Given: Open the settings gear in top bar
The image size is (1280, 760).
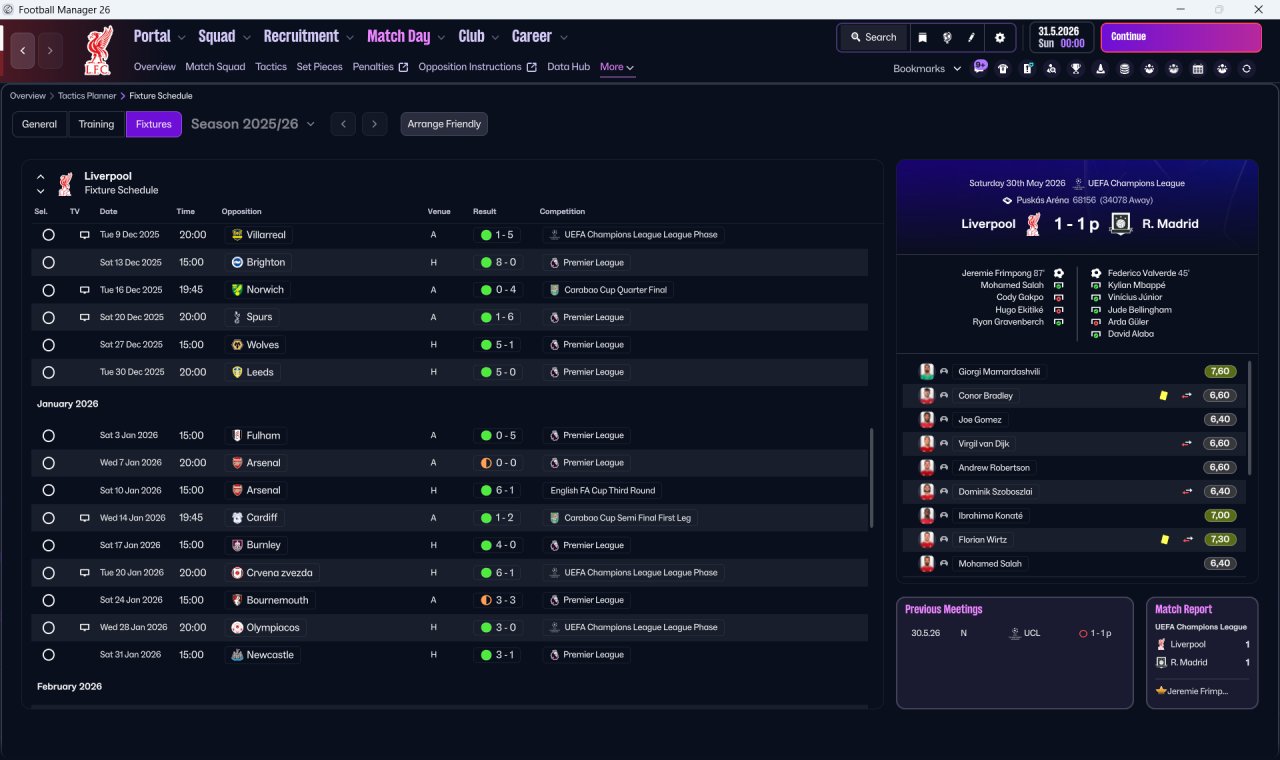Looking at the screenshot, I should pyautogui.click(x=999, y=37).
